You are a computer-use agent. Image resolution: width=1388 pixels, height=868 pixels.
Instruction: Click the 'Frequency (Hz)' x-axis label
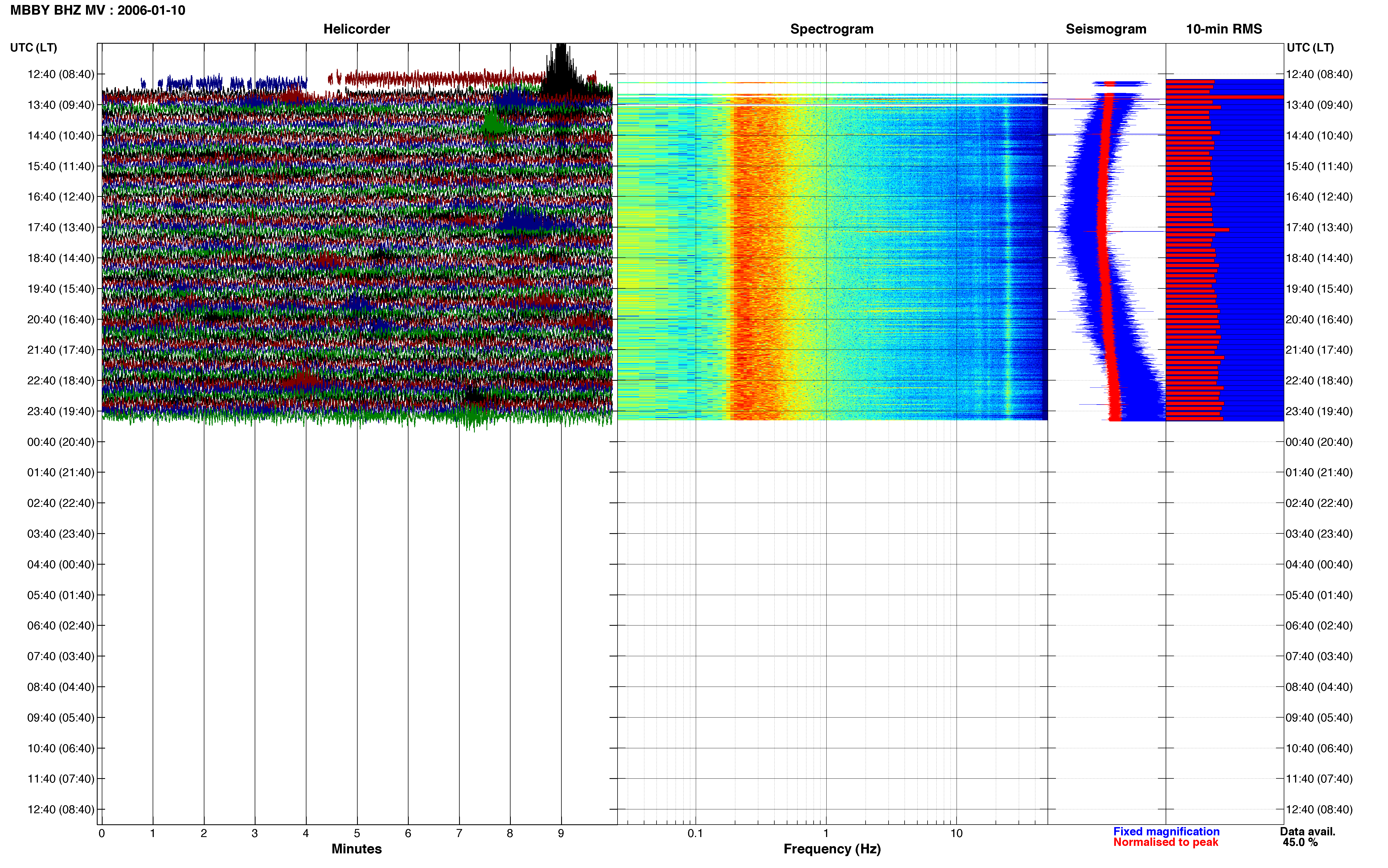coord(832,849)
